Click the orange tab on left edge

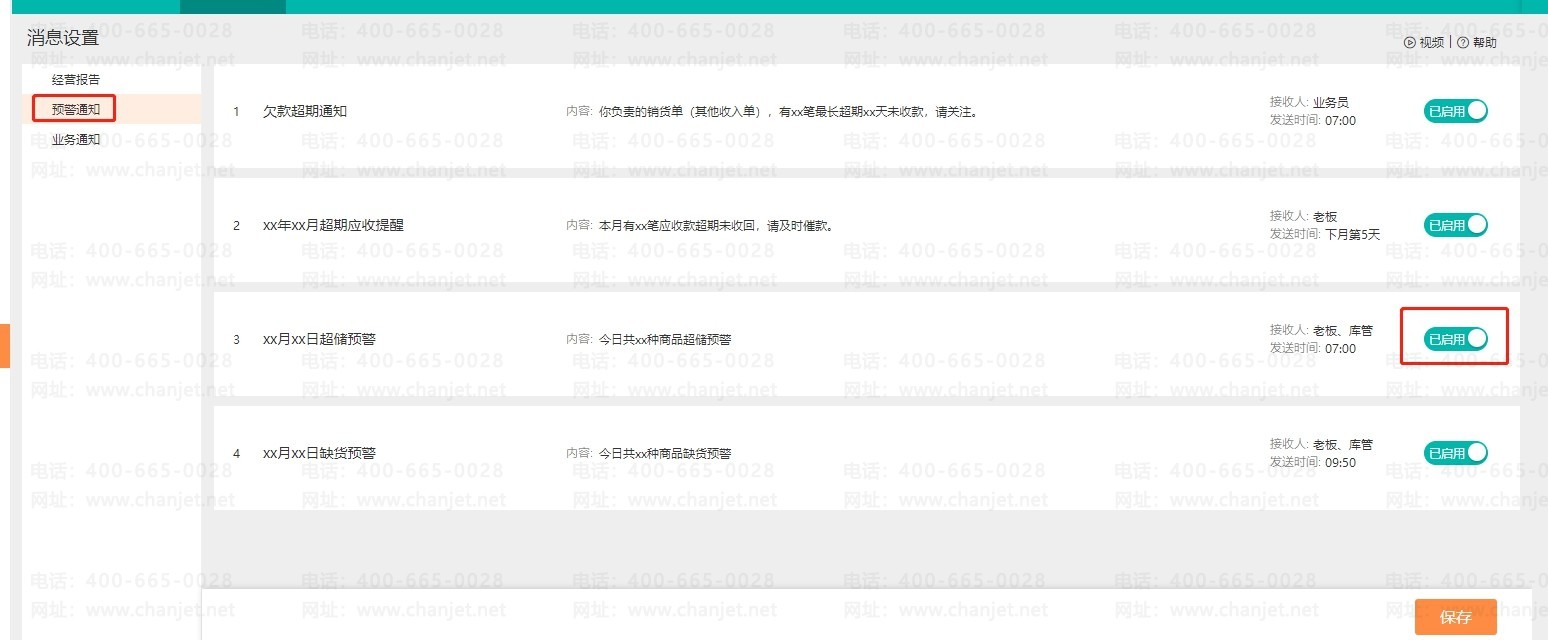(x=5, y=345)
